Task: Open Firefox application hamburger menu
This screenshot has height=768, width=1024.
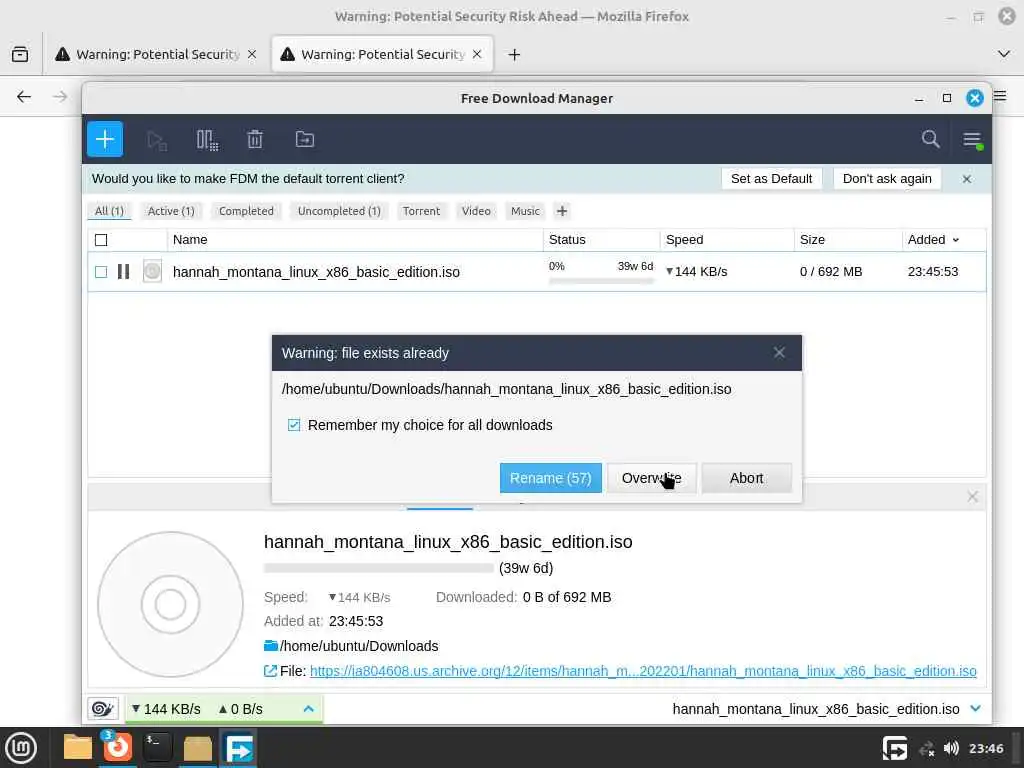Action: point(1000,97)
